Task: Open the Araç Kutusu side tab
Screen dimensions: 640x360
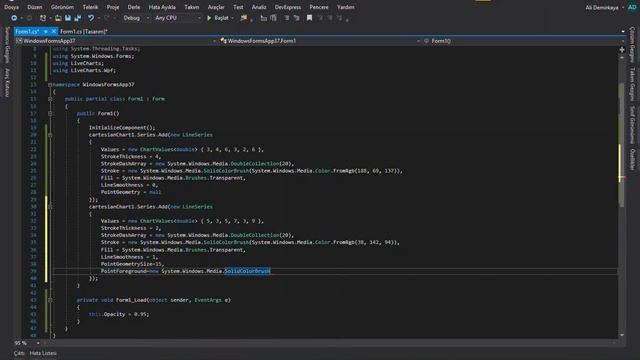Action: point(7,82)
